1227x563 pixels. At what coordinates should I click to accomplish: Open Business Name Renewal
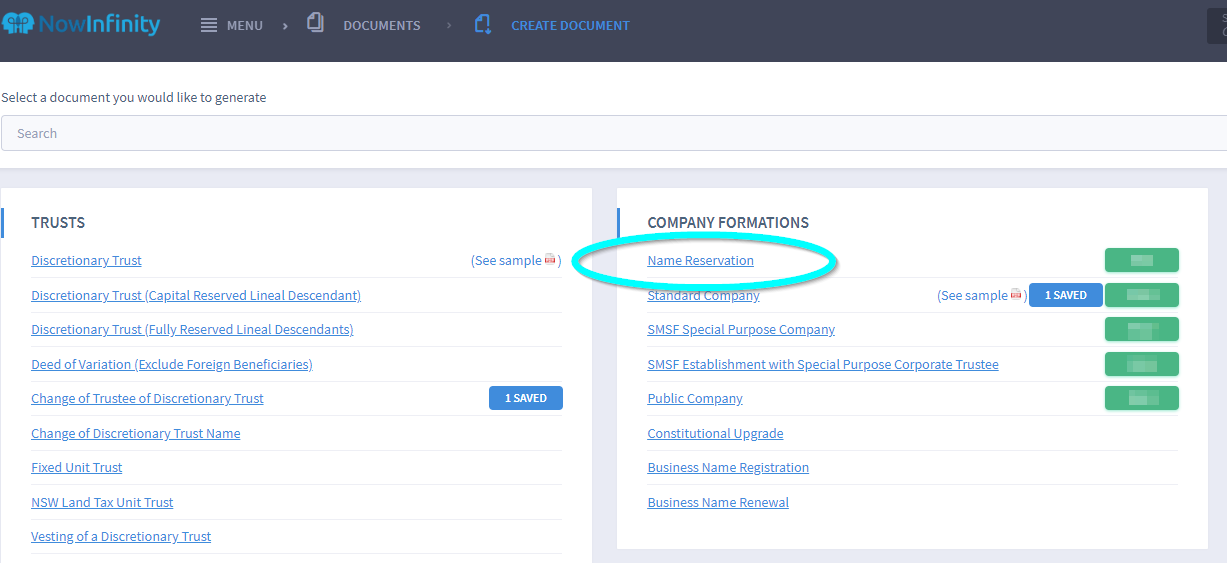(718, 502)
